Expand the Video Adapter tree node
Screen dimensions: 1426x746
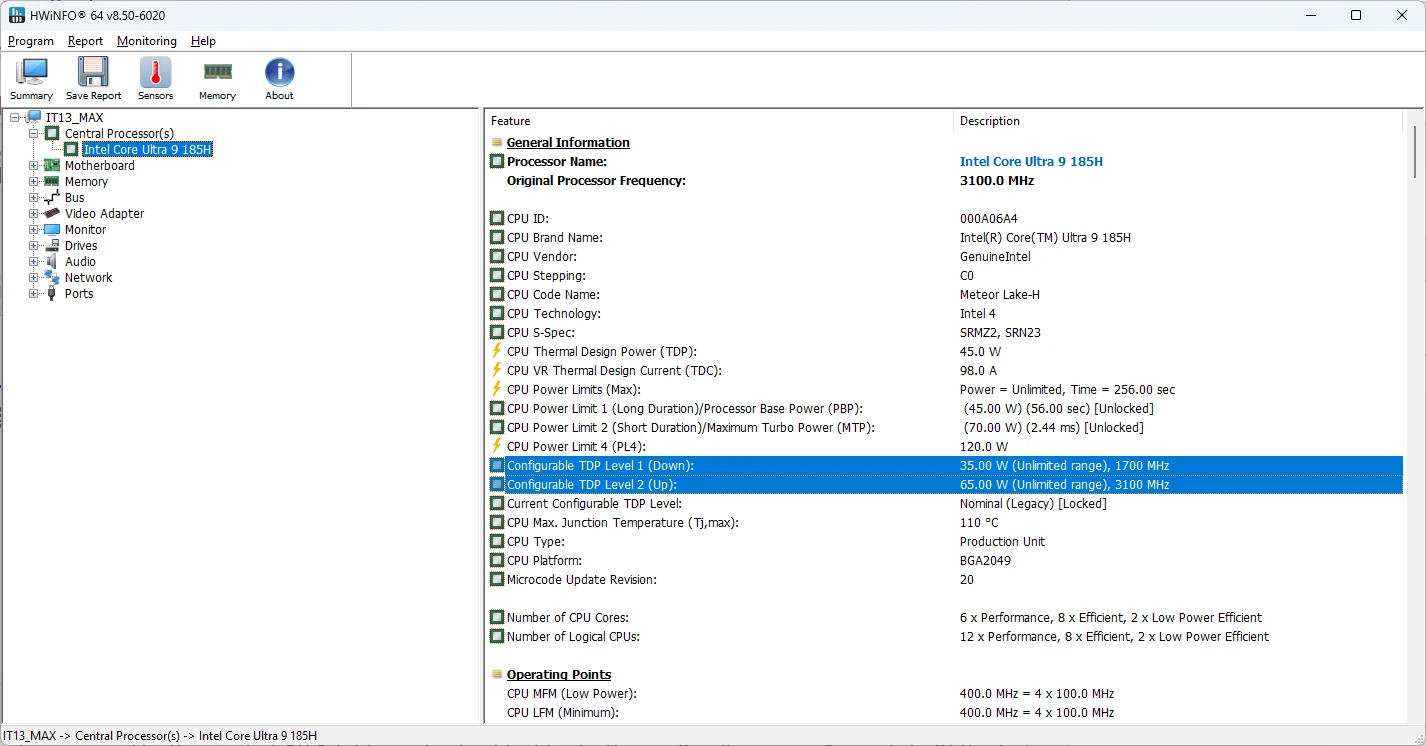click(34, 214)
